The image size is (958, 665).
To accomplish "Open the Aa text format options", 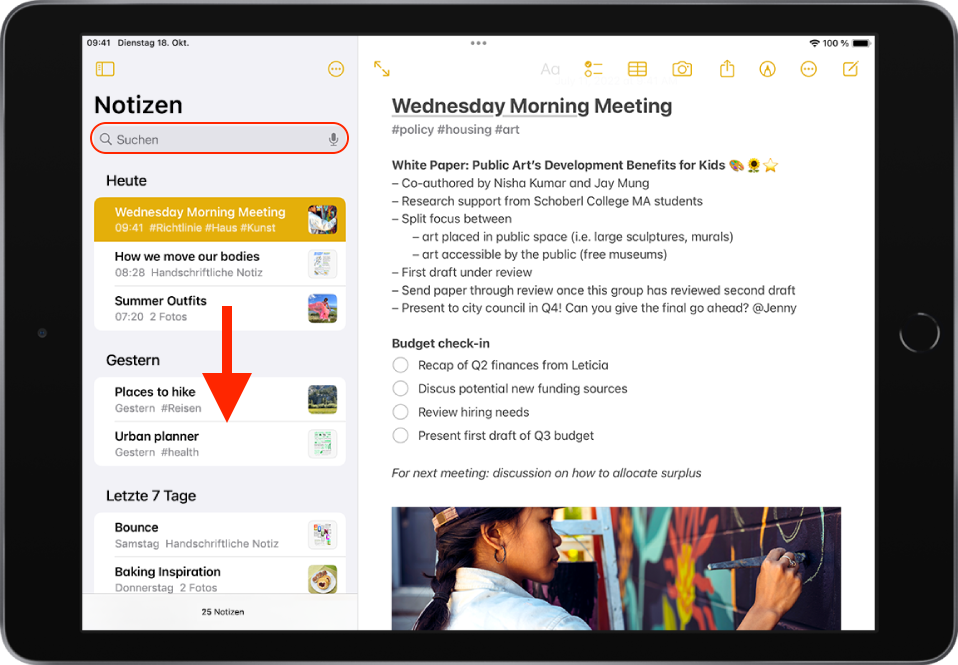I will tap(550, 69).
